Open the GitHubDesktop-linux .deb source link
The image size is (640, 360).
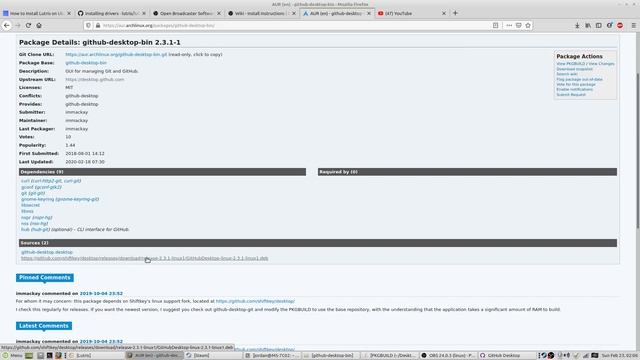[x=144, y=258]
